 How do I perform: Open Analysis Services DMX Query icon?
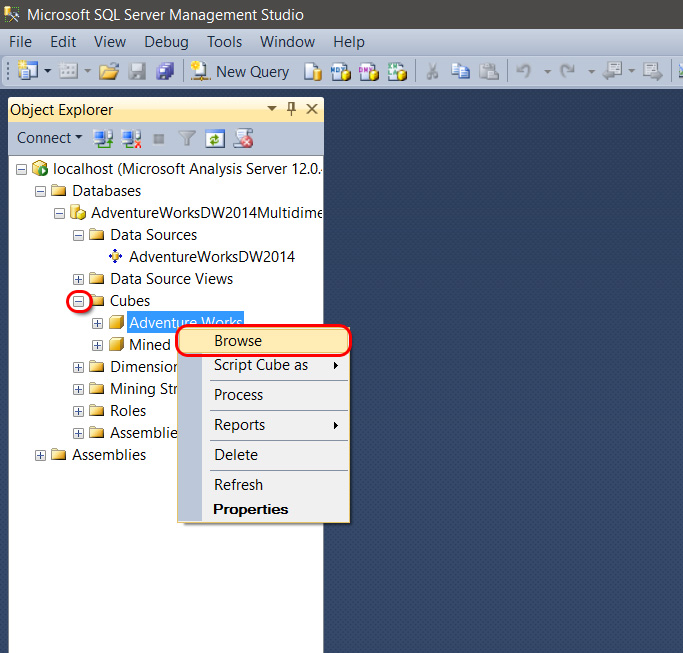pyautogui.click(x=369, y=71)
